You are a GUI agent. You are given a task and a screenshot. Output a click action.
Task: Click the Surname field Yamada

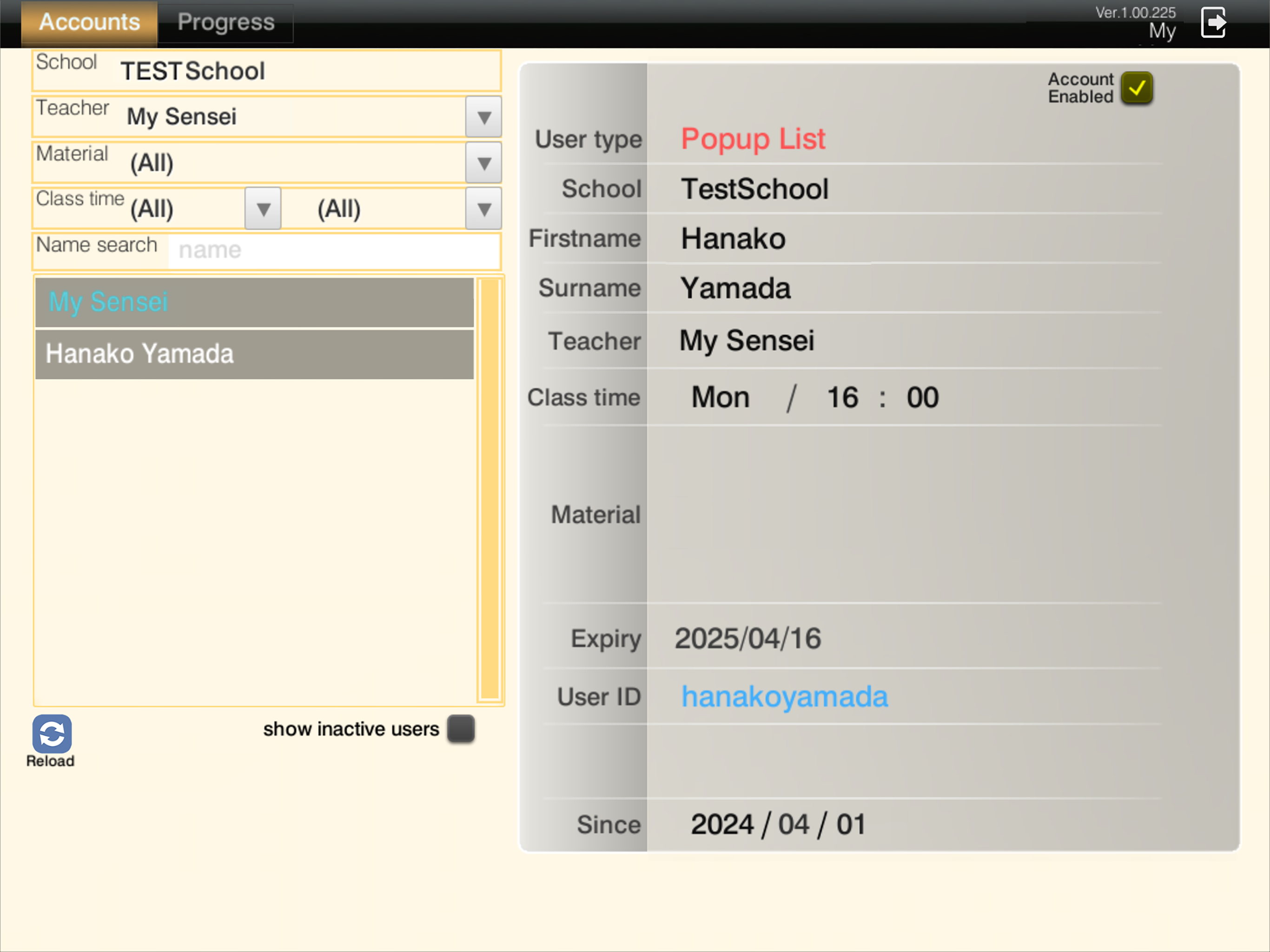tap(735, 288)
